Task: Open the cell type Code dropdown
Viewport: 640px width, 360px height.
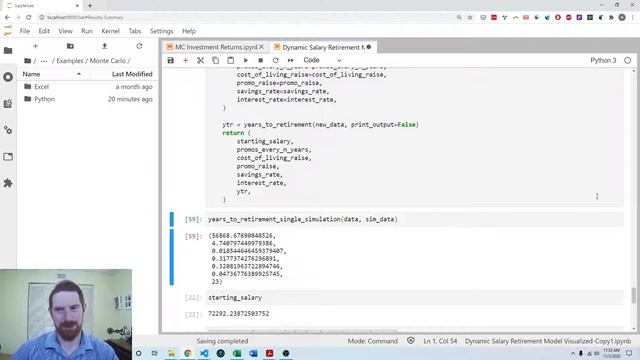Action: coord(322,60)
